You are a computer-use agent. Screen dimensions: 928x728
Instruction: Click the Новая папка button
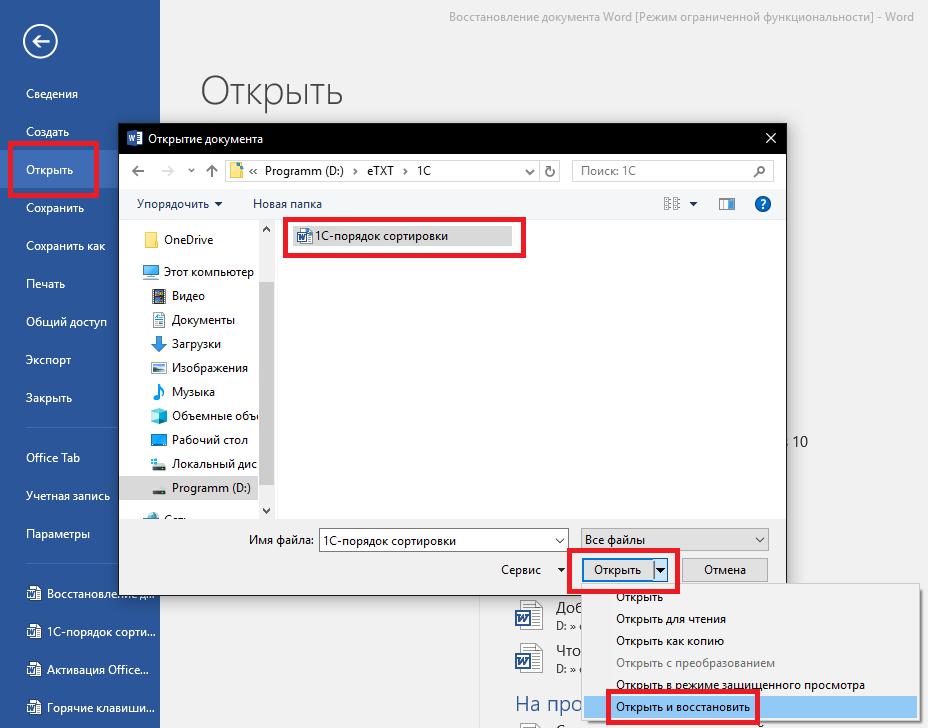(x=287, y=204)
